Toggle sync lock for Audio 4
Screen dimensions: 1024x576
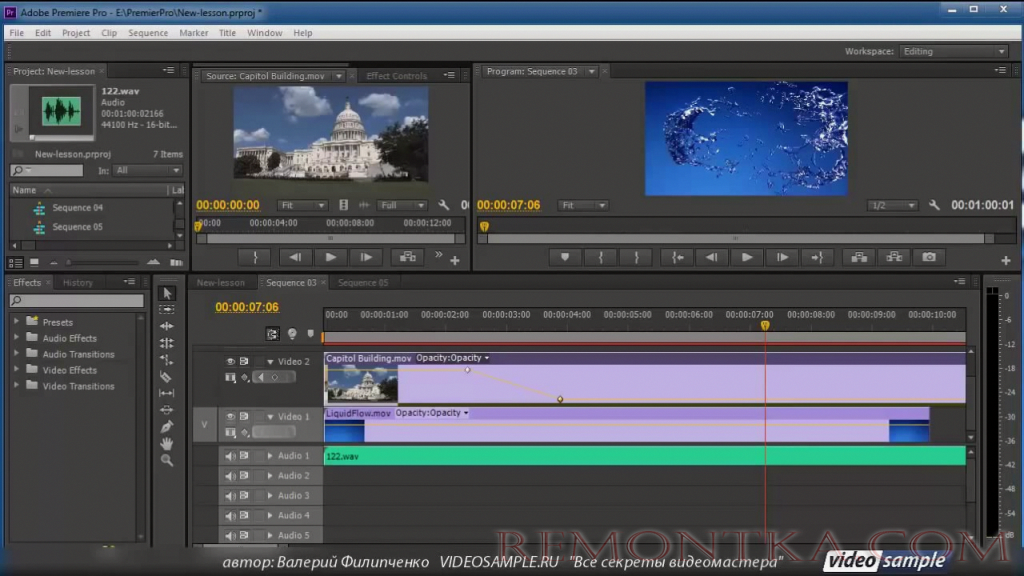(x=244, y=515)
